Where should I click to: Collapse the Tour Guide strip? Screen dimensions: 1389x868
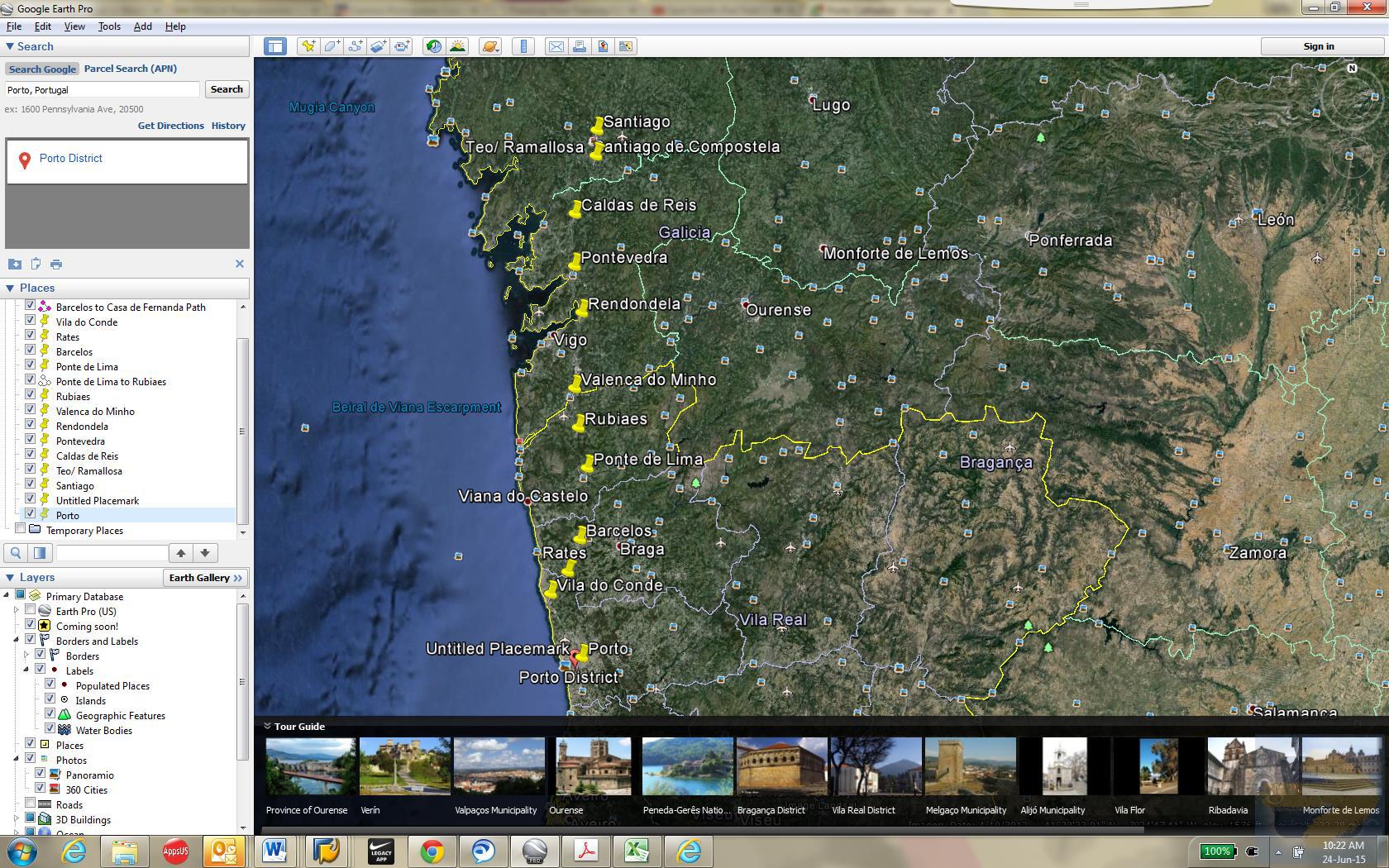click(268, 726)
